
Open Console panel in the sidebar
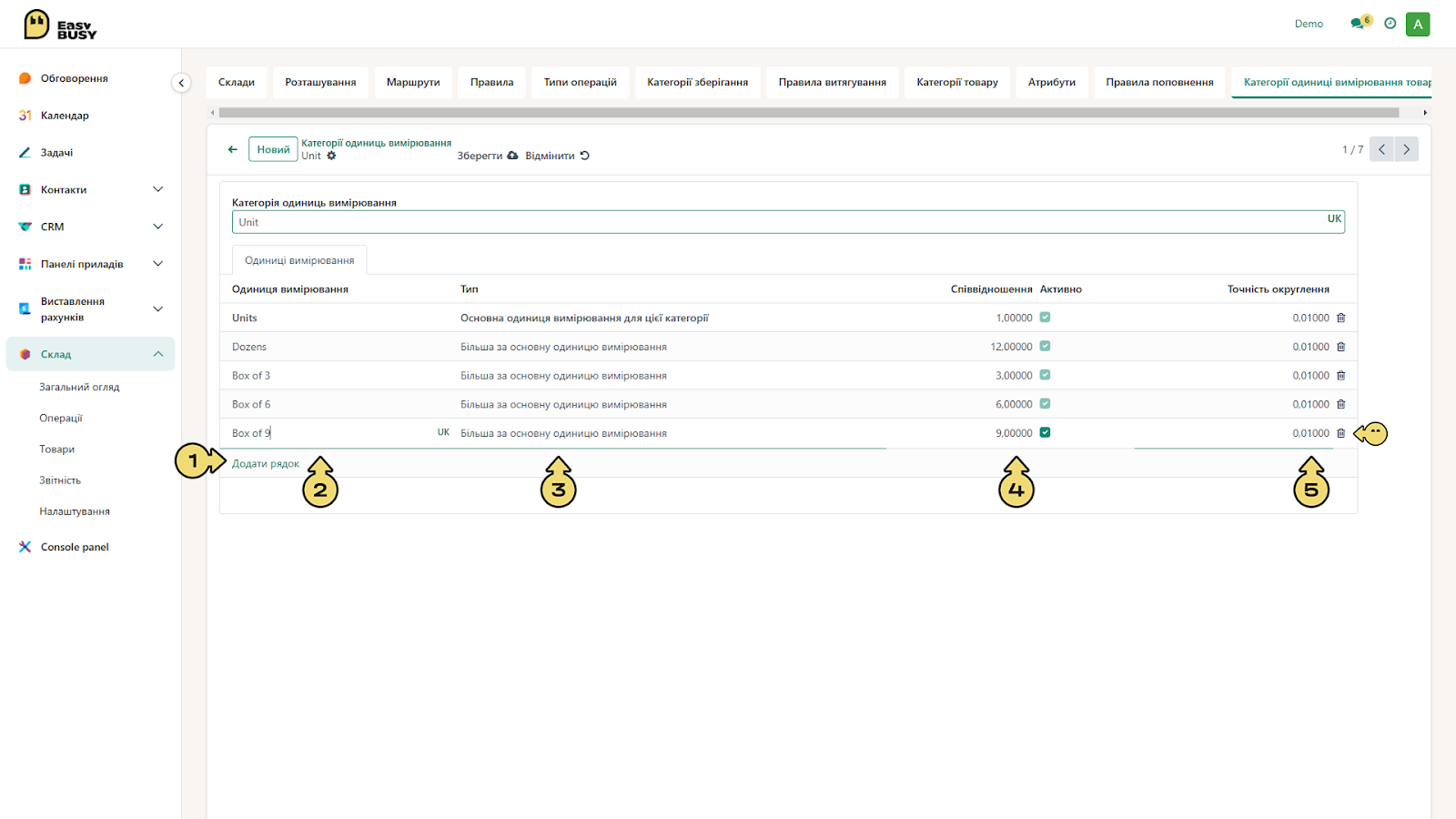click(x=75, y=547)
